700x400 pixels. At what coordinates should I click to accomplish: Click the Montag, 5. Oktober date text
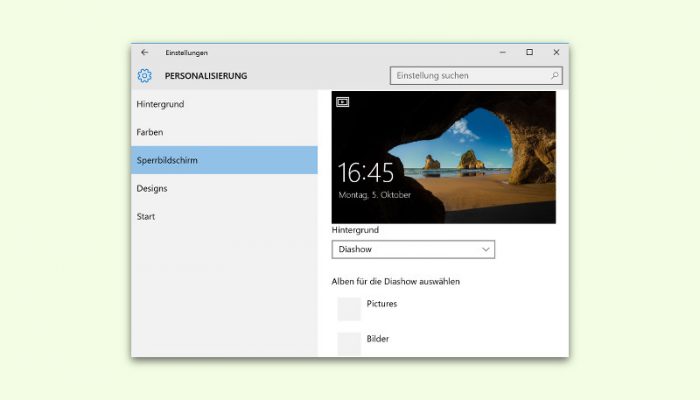[375, 195]
